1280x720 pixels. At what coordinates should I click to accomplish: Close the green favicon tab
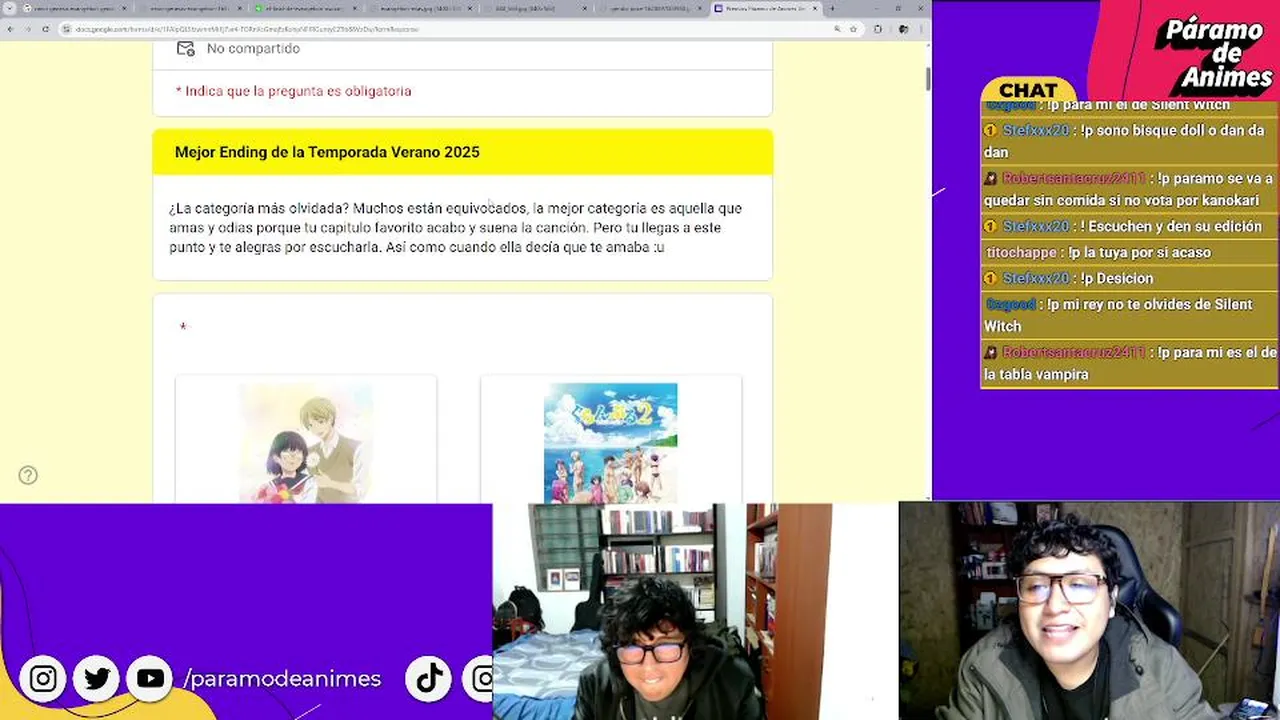coord(355,8)
